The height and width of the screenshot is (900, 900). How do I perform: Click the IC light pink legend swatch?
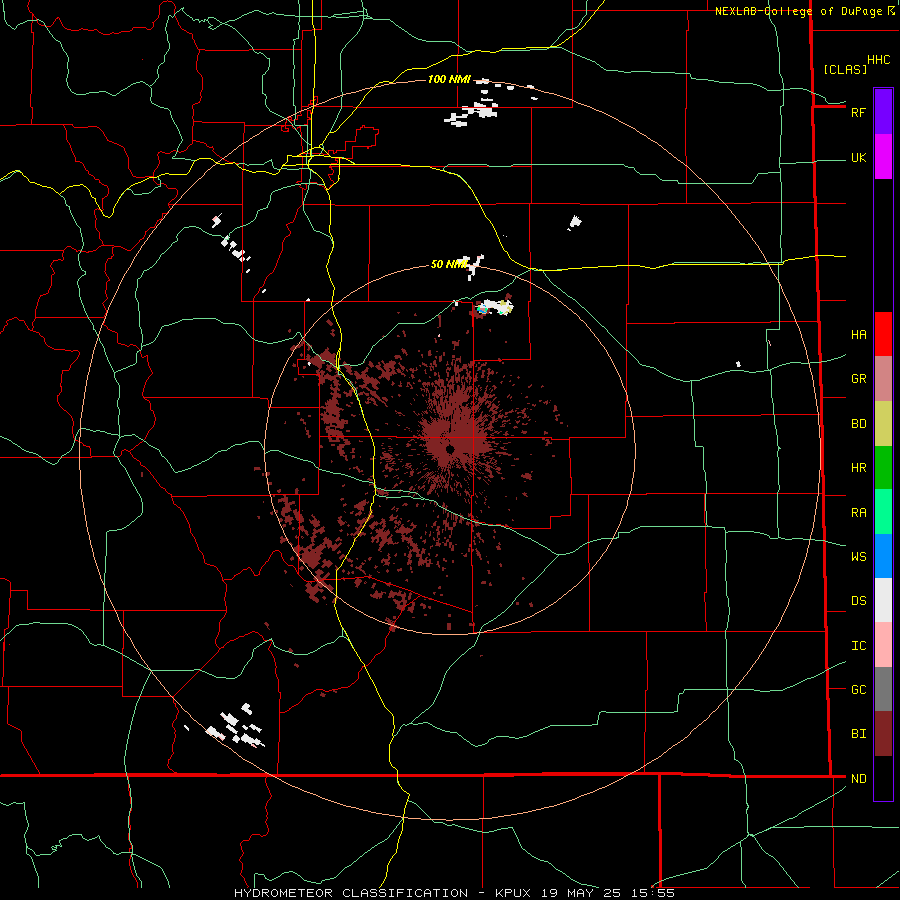(883, 645)
